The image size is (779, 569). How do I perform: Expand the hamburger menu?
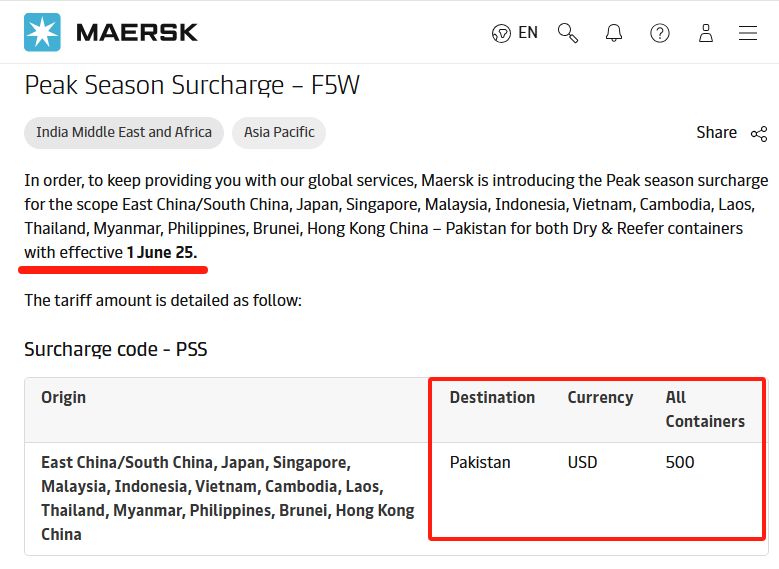748,33
